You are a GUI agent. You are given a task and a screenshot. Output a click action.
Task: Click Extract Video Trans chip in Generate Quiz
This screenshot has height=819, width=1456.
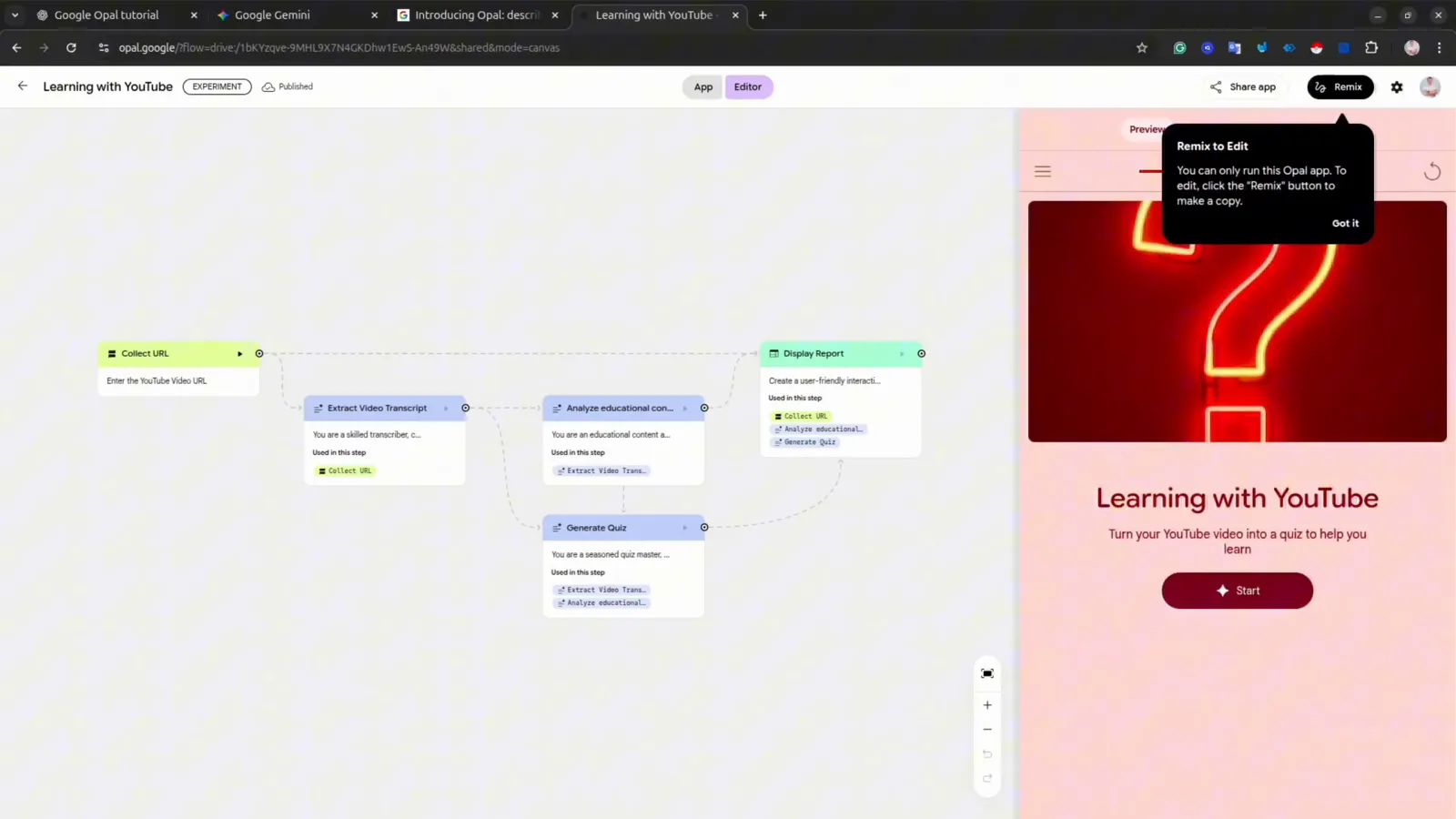[x=602, y=591]
